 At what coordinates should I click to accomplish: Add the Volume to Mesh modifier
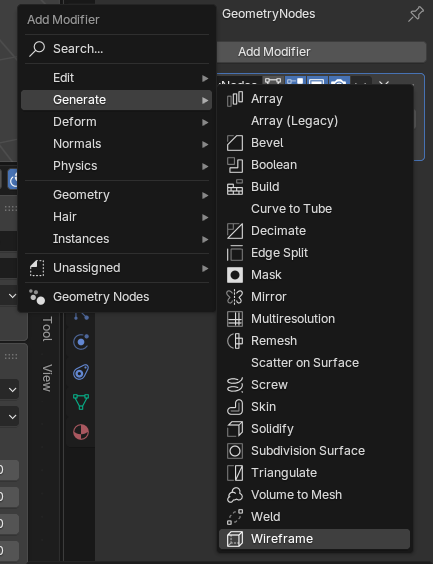tap(314, 495)
